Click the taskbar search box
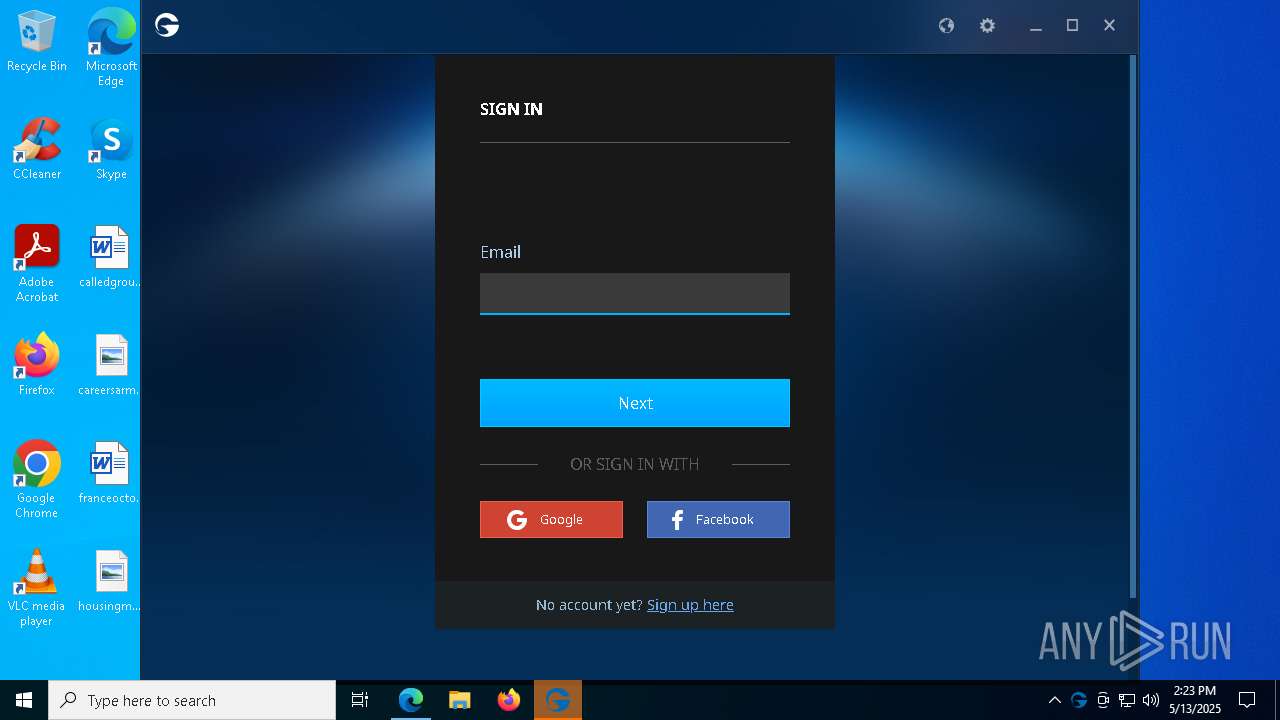Viewport: 1280px width, 720px height. [x=192, y=700]
